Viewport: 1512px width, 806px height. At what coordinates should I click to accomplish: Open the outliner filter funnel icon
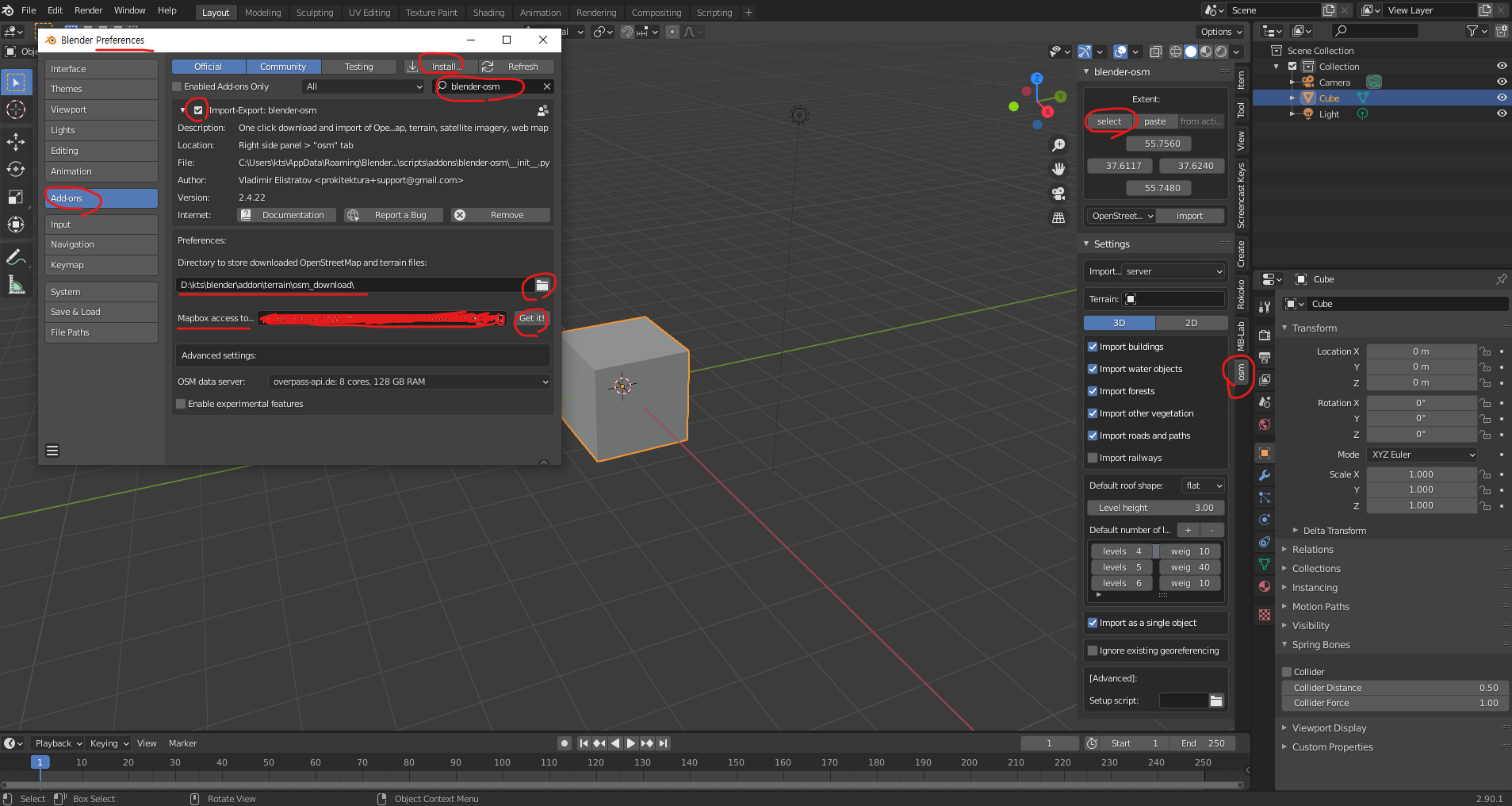tap(1472, 31)
